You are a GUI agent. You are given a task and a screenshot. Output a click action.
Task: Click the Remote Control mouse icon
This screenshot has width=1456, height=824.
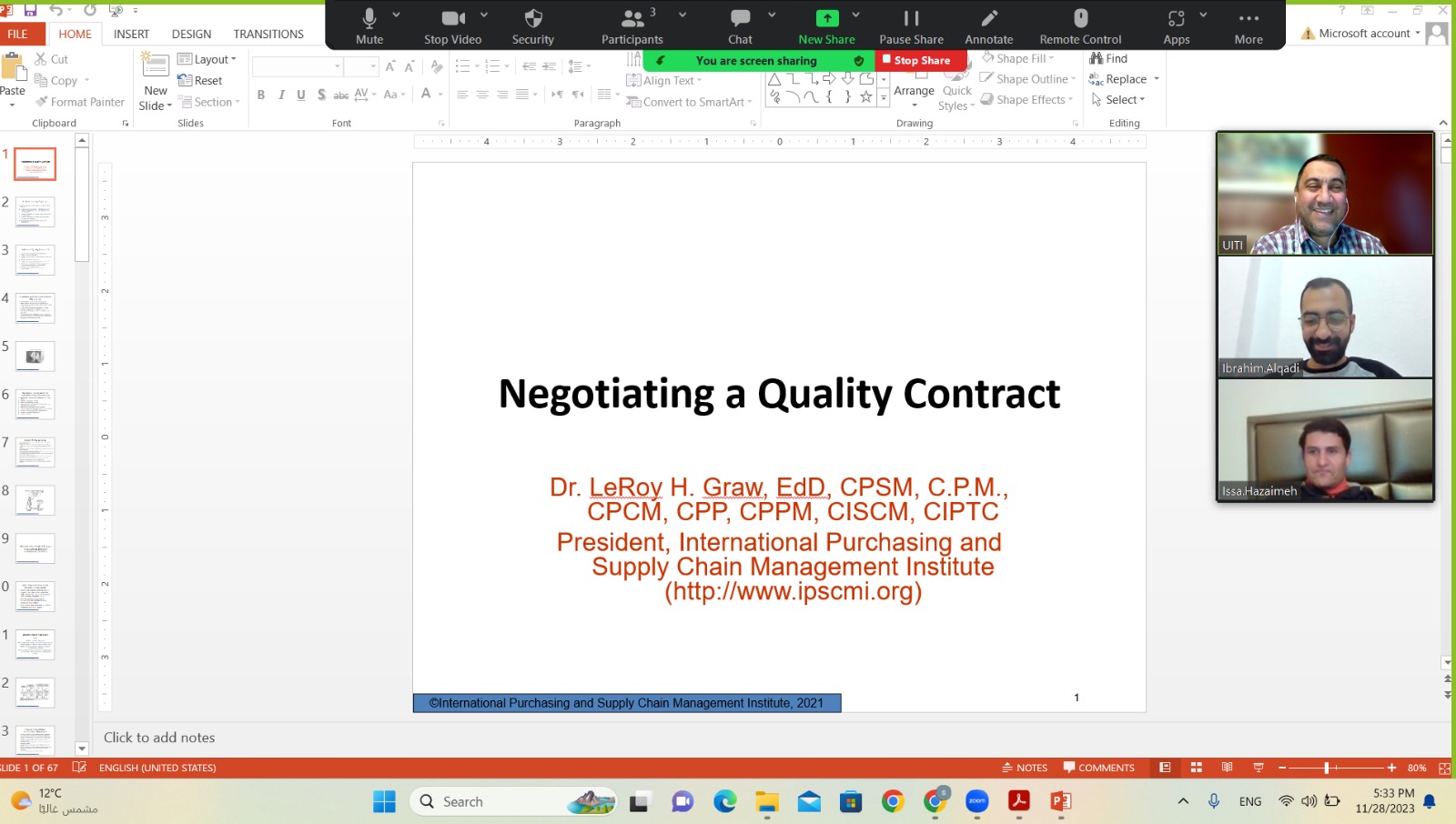(1080, 19)
